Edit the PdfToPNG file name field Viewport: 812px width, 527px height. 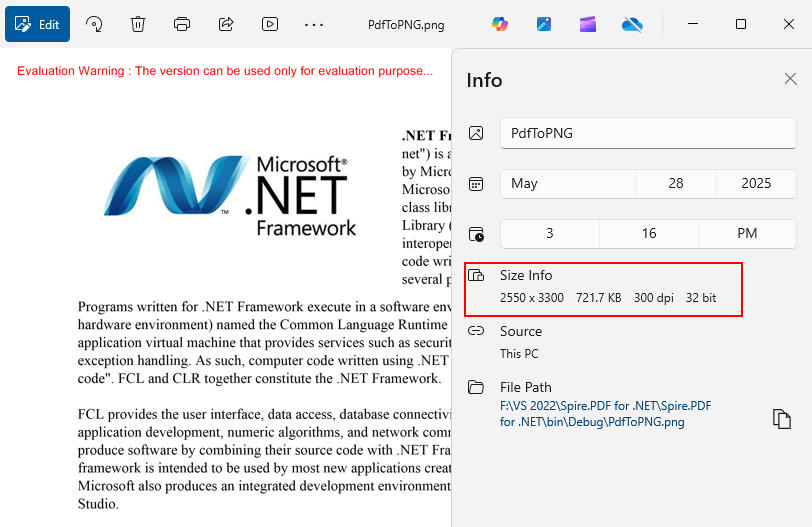tap(648, 133)
